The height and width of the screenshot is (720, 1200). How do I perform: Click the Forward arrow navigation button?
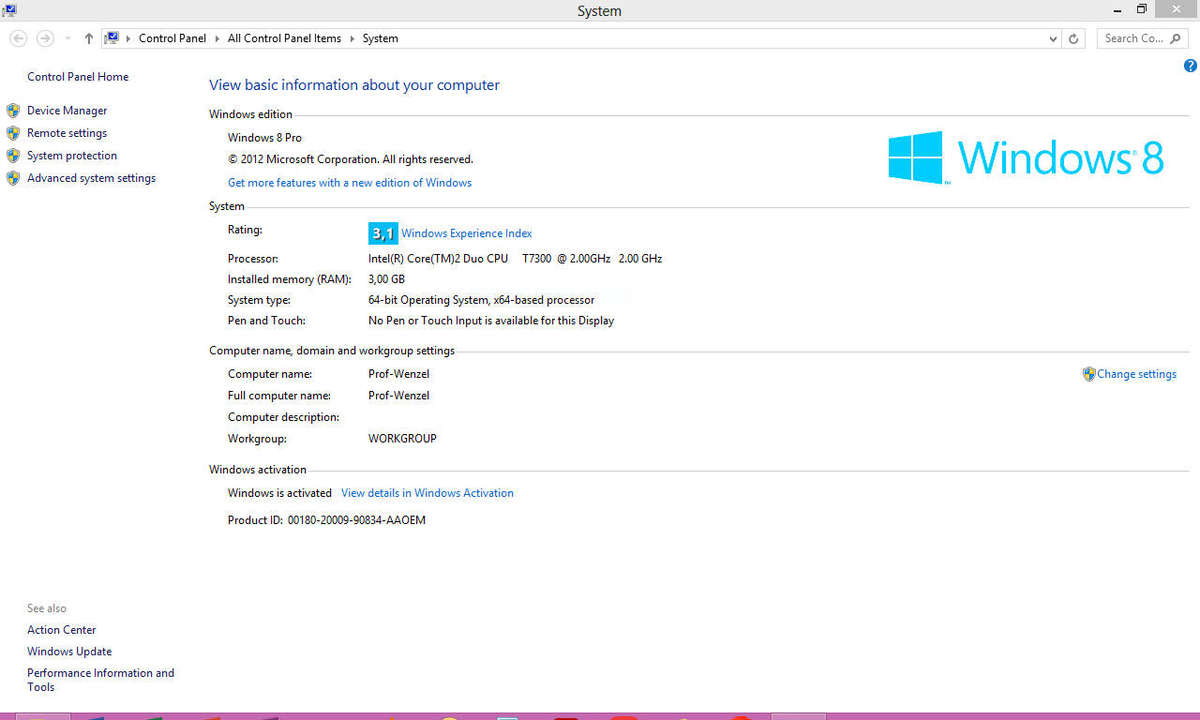pos(45,38)
